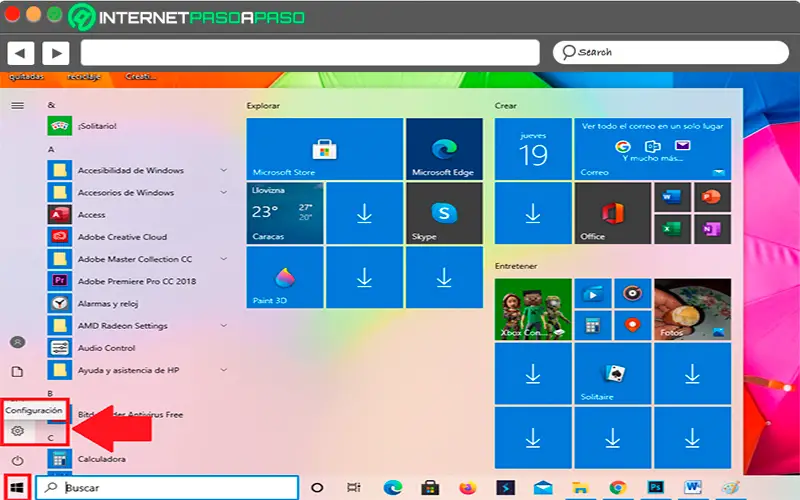Open ¡Solitario! from the app list
The height and width of the screenshot is (500, 800).
[x=138, y=126]
